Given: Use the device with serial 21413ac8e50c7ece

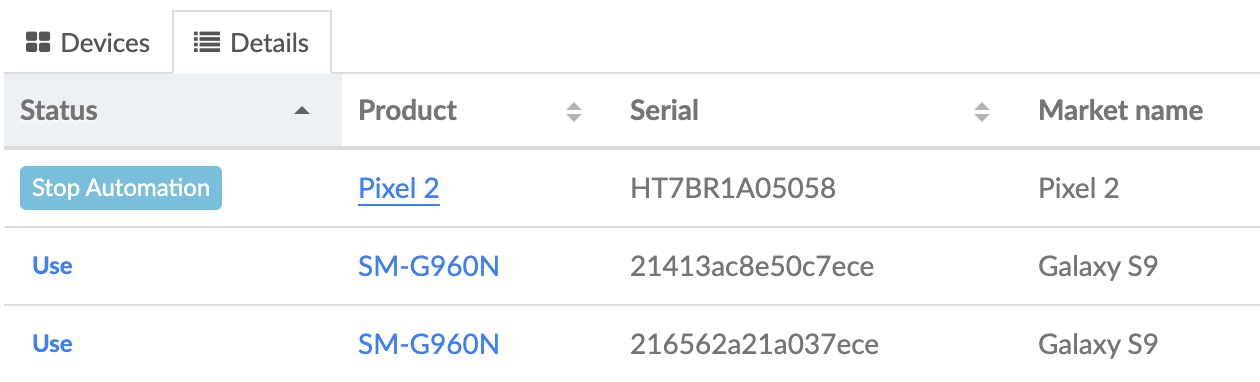Looking at the screenshot, I should 52,266.
